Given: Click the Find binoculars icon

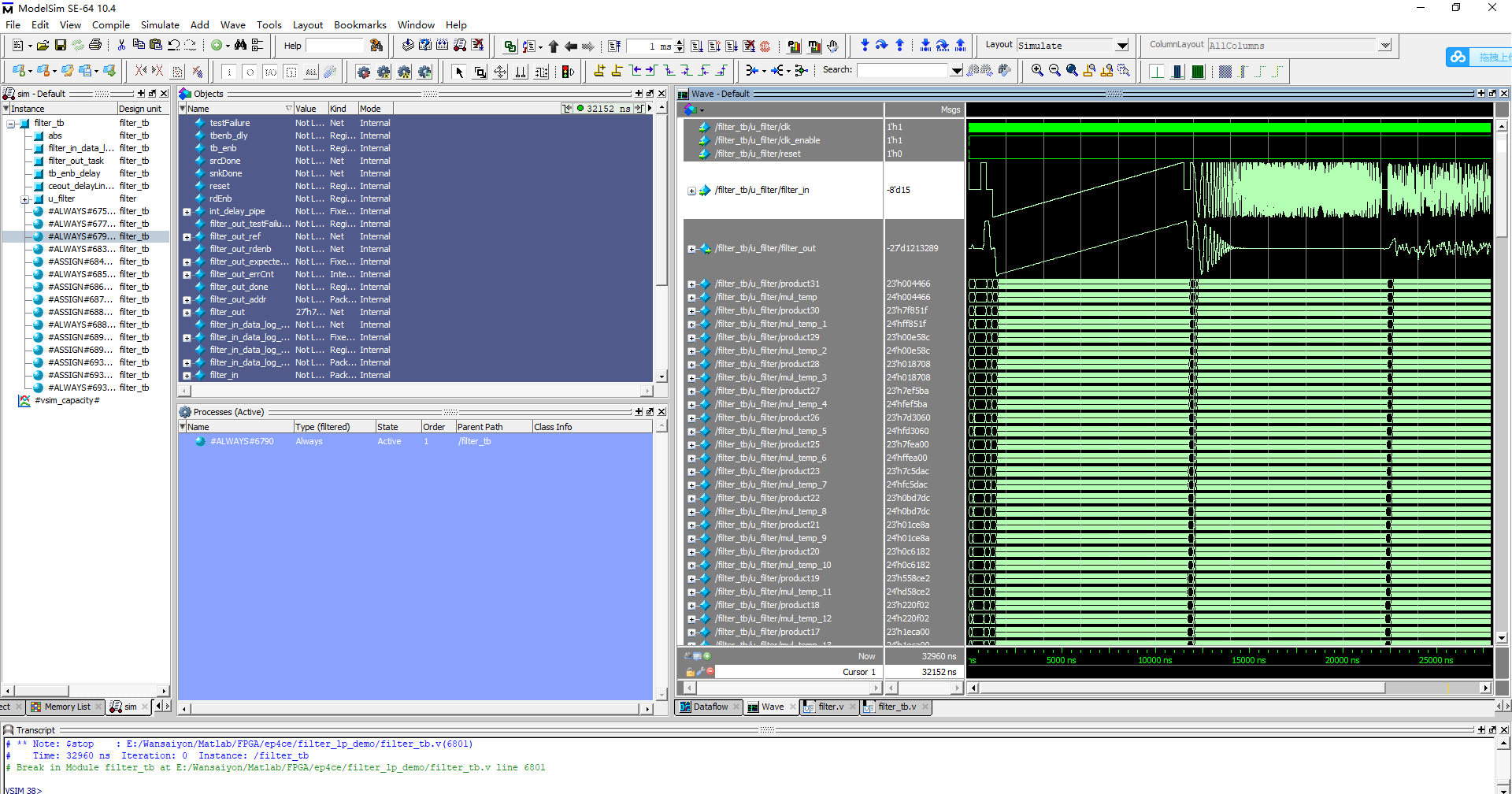Looking at the screenshot, I should (x=240, y=46).
